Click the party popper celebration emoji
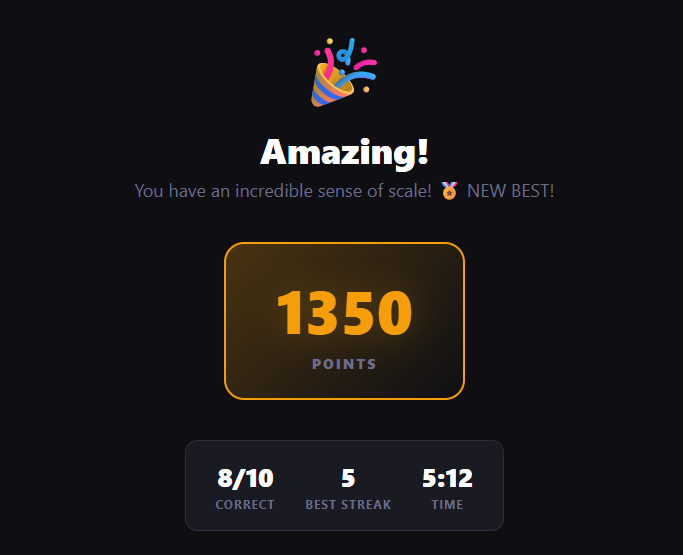This screenshot has height=555, width=683. (x=344, y=72)
